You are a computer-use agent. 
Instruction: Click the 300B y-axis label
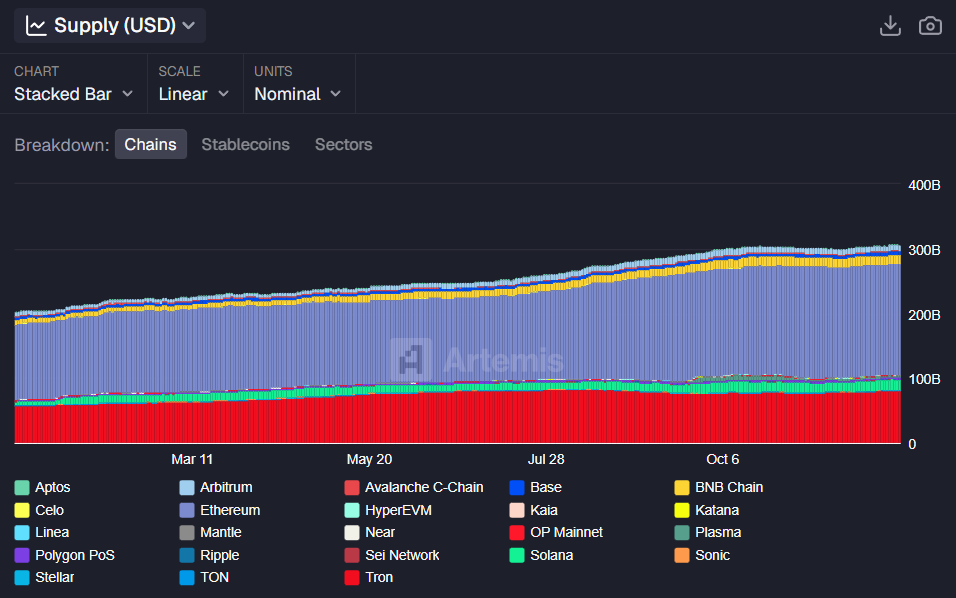[924, 251]
